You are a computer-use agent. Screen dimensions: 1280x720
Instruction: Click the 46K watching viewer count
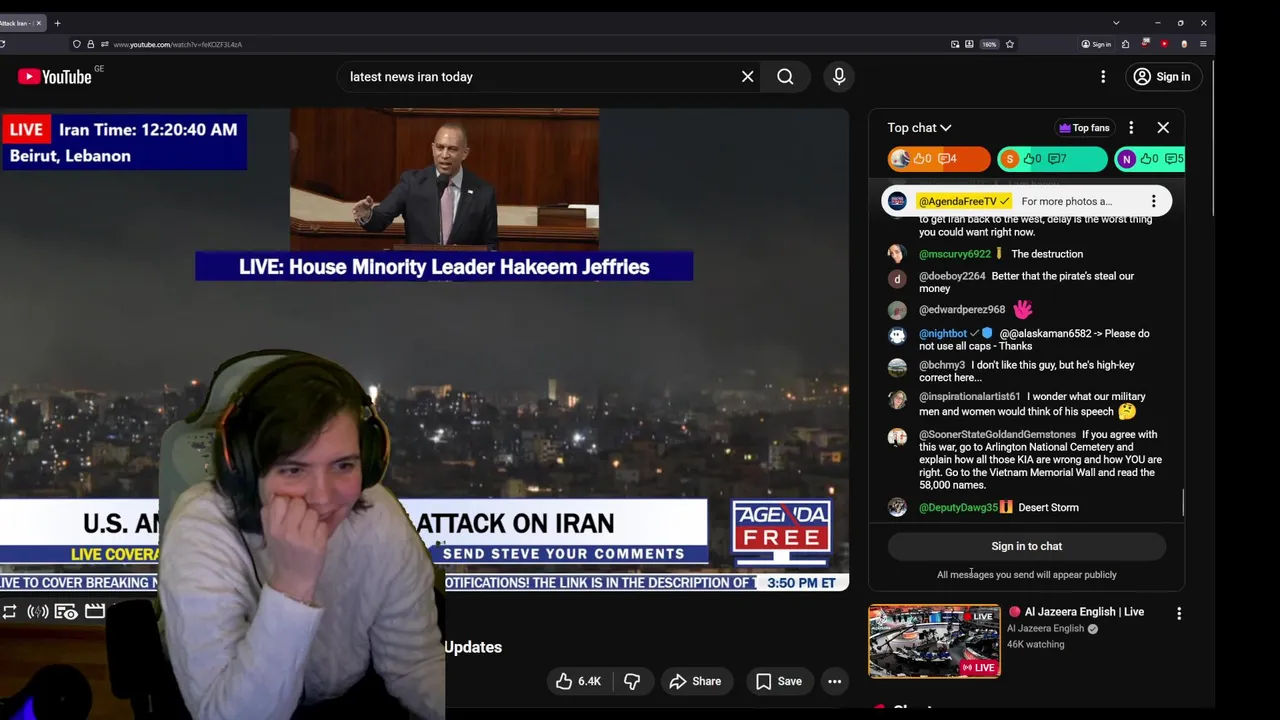coord(1035,645)
